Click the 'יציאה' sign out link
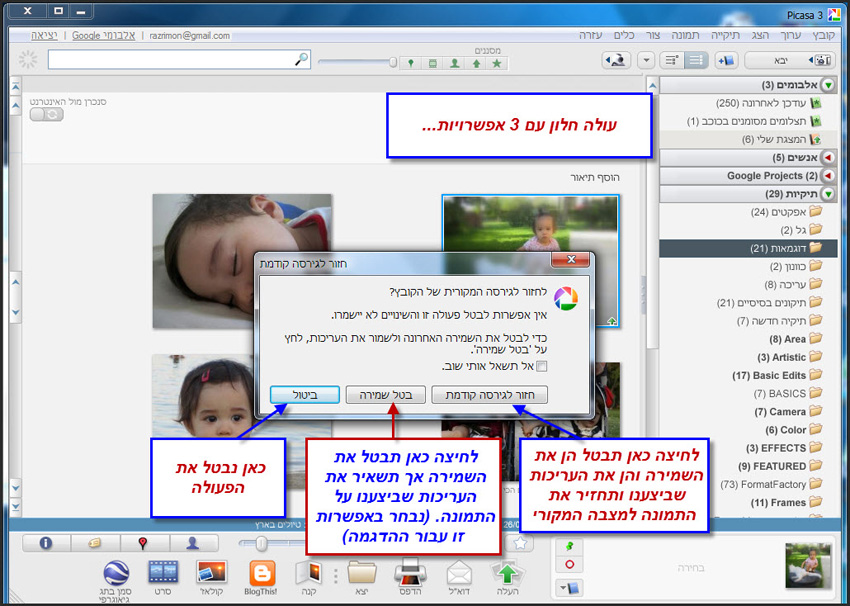The width and height of the screenshot is (850, 606). point(44,35)
